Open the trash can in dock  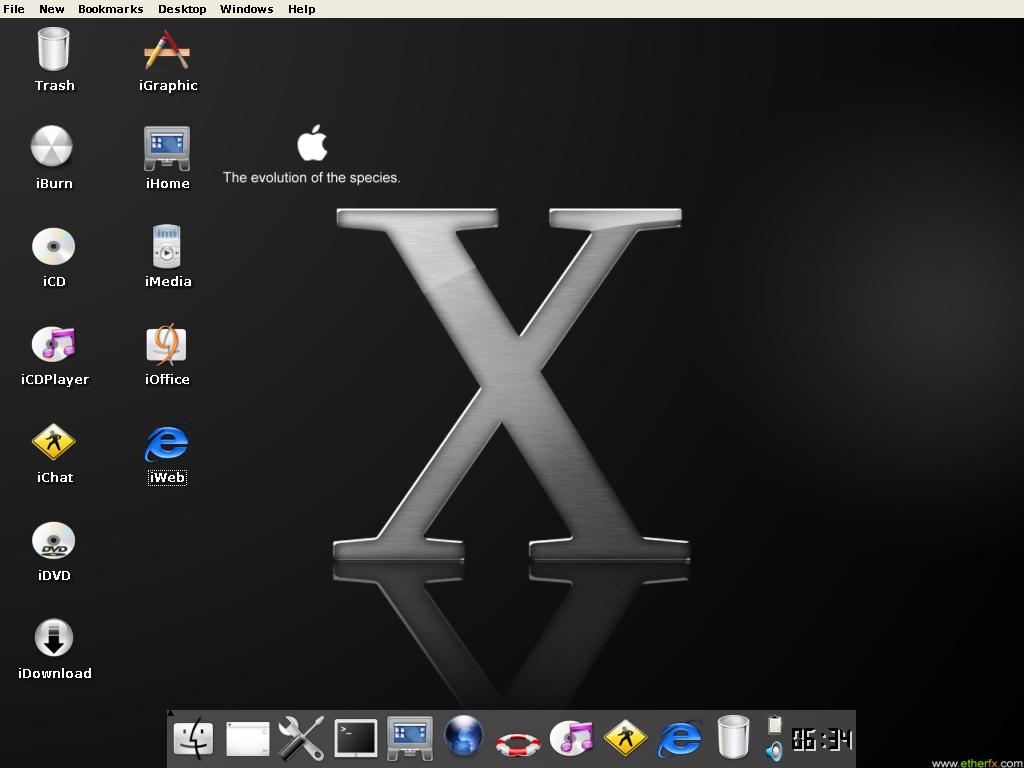733,737
